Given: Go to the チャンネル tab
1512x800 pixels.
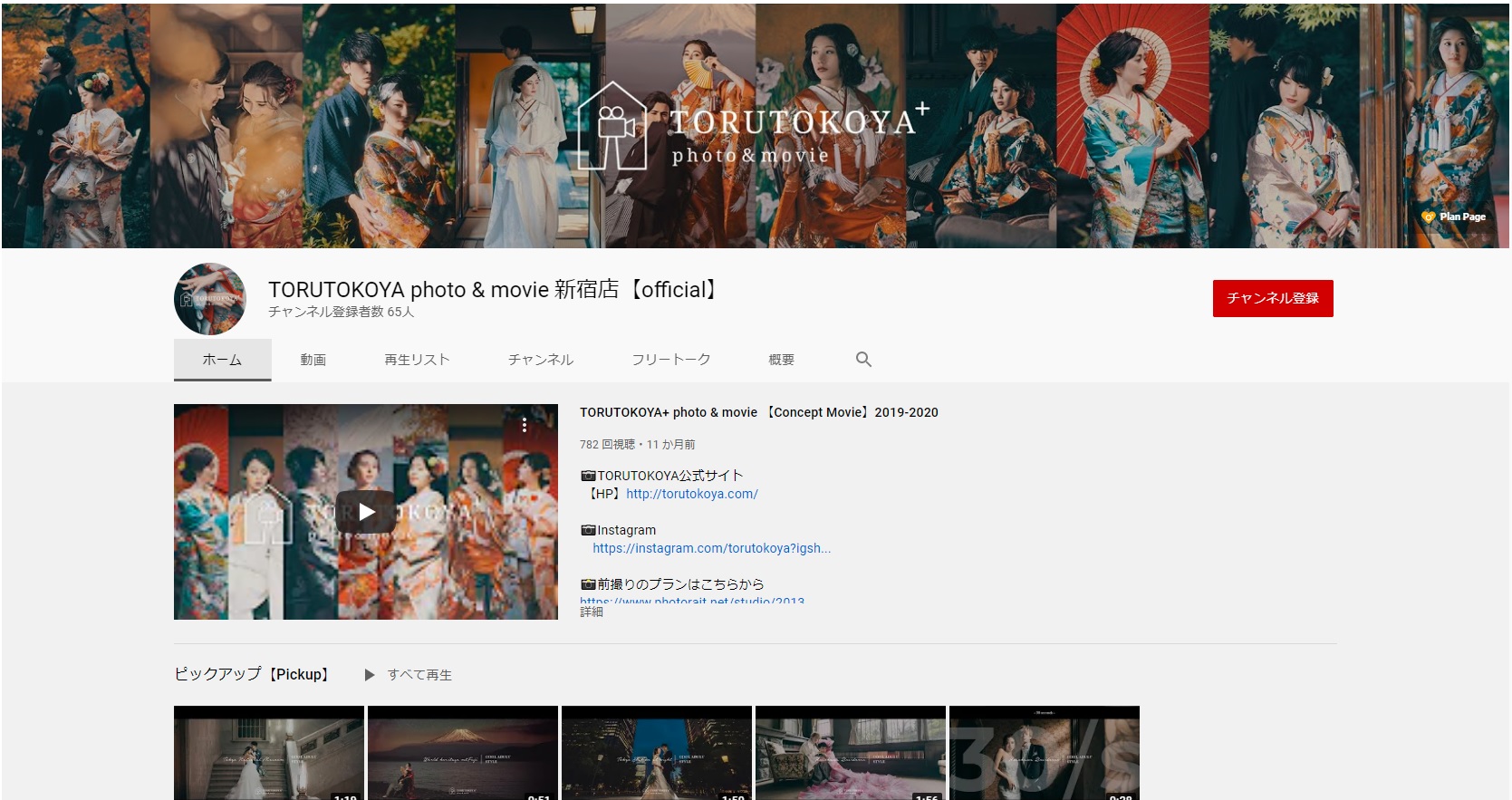Looking at the screenshot, I should point(541,360).
